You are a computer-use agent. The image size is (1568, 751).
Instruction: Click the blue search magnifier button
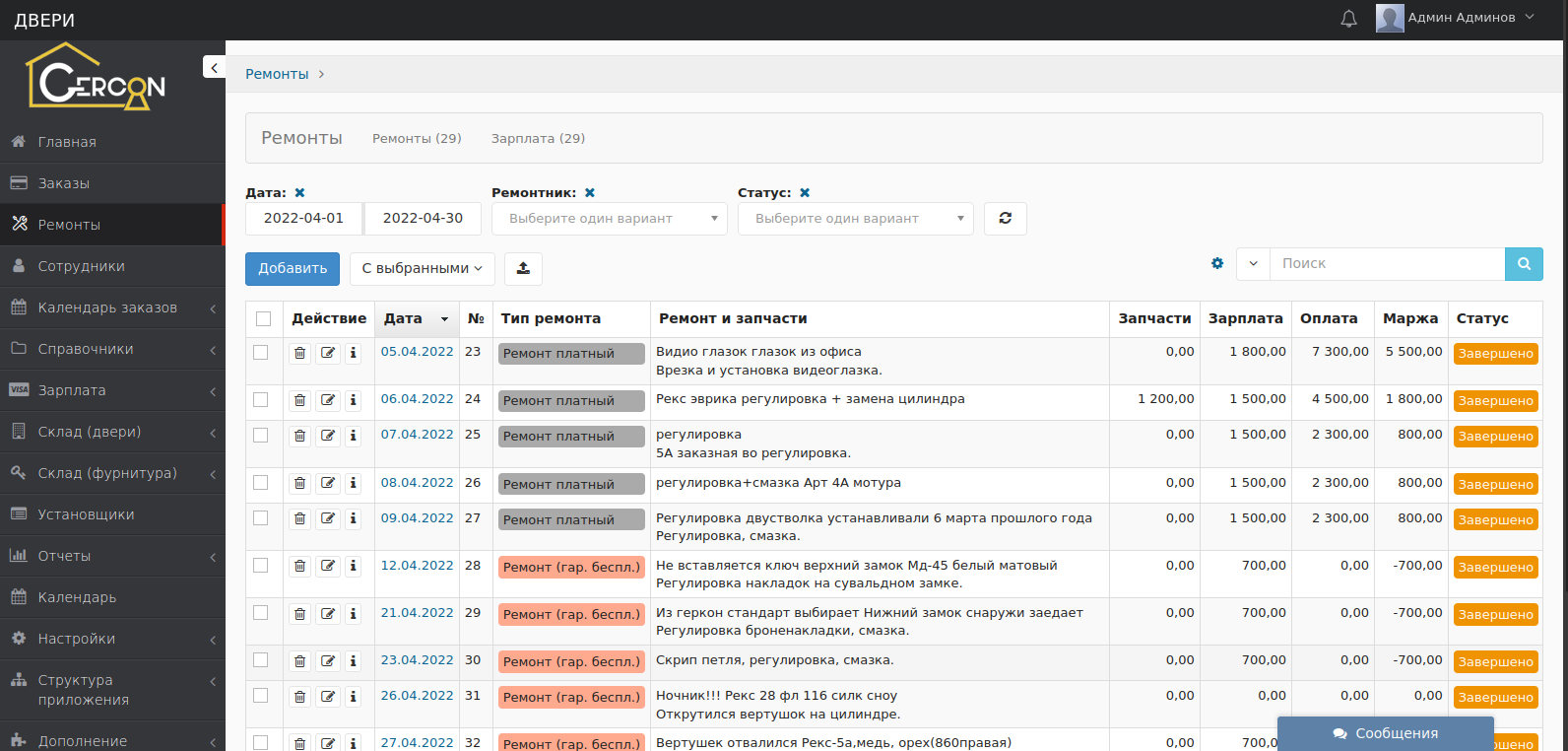[x=1523, y=264]
